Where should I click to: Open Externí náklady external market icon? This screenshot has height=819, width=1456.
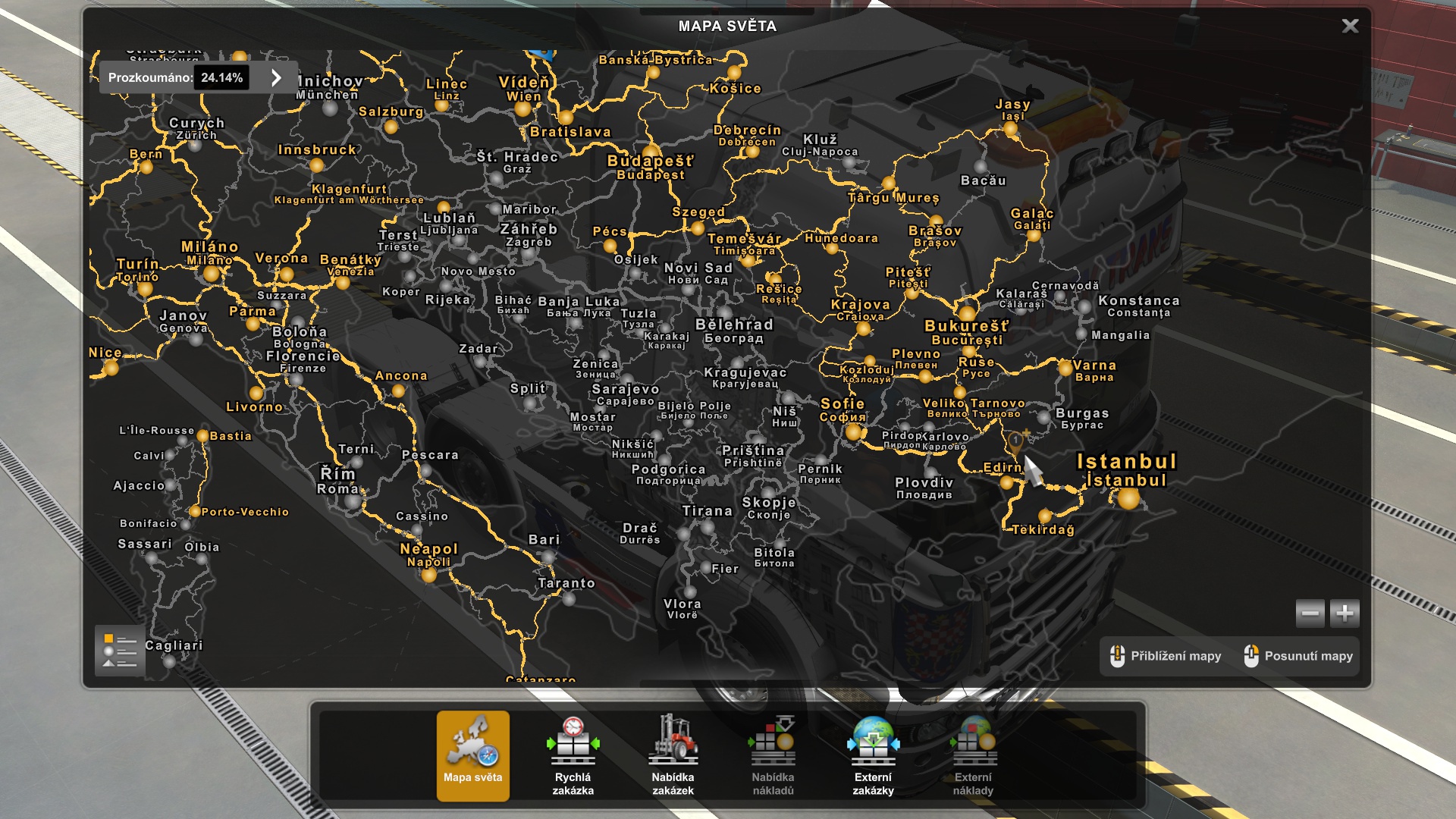click(973, 755)
